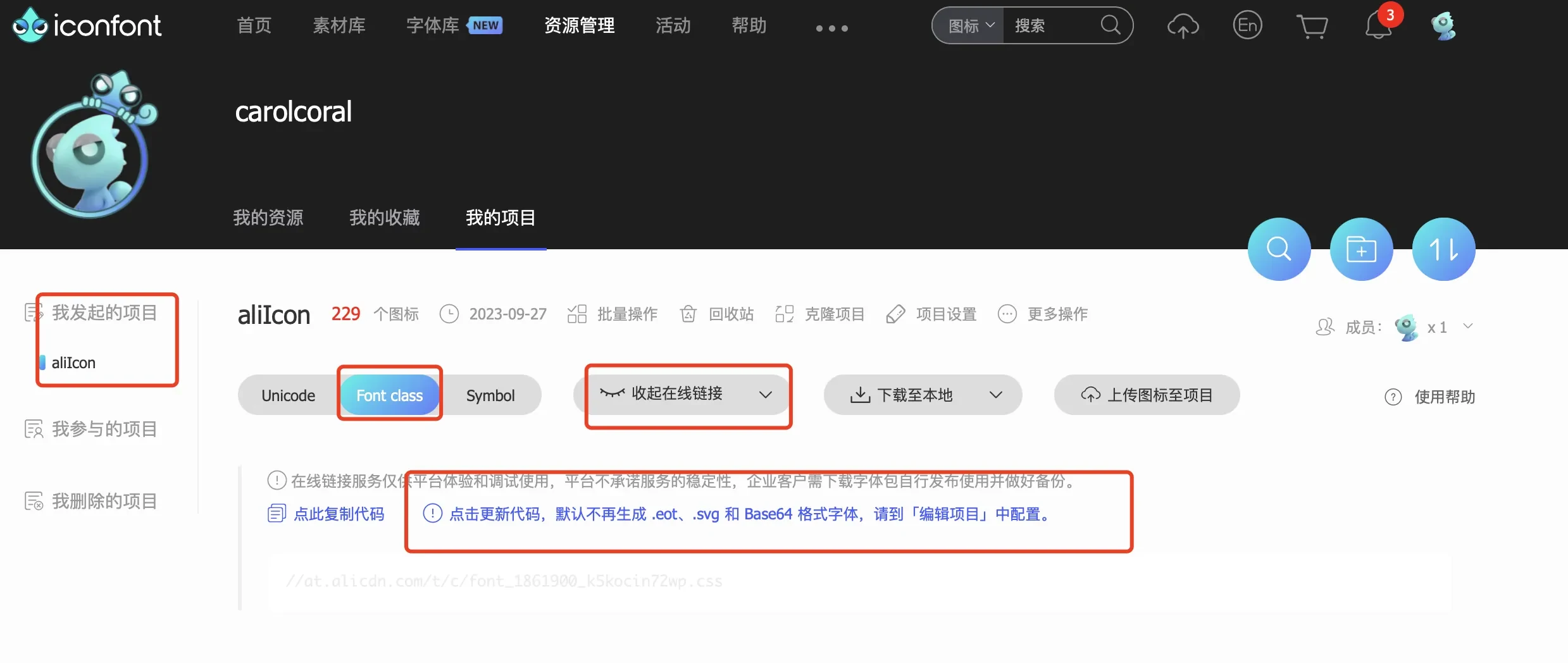The width and height of the screenshot is (1568, 663).
Task: Switch language with the En icon
Action: click(1247, 25)
